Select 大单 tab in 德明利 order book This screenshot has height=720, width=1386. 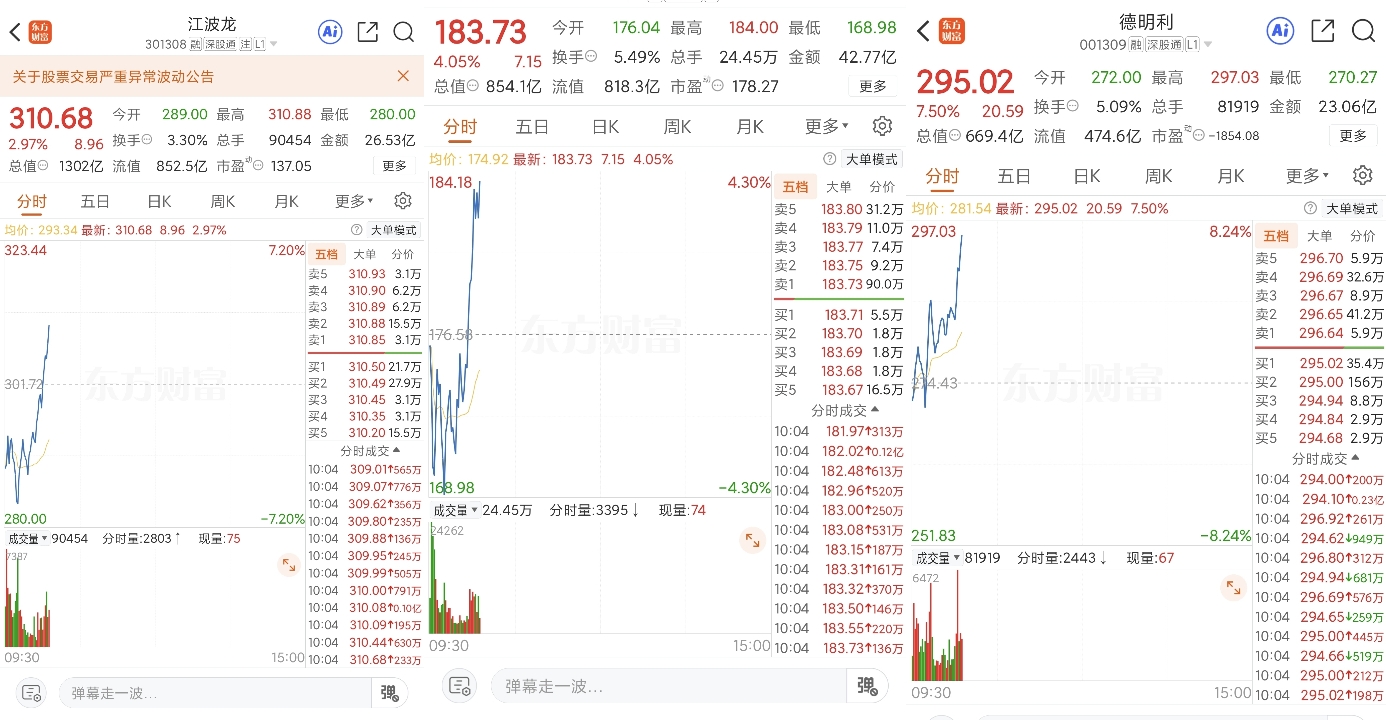1320,236
